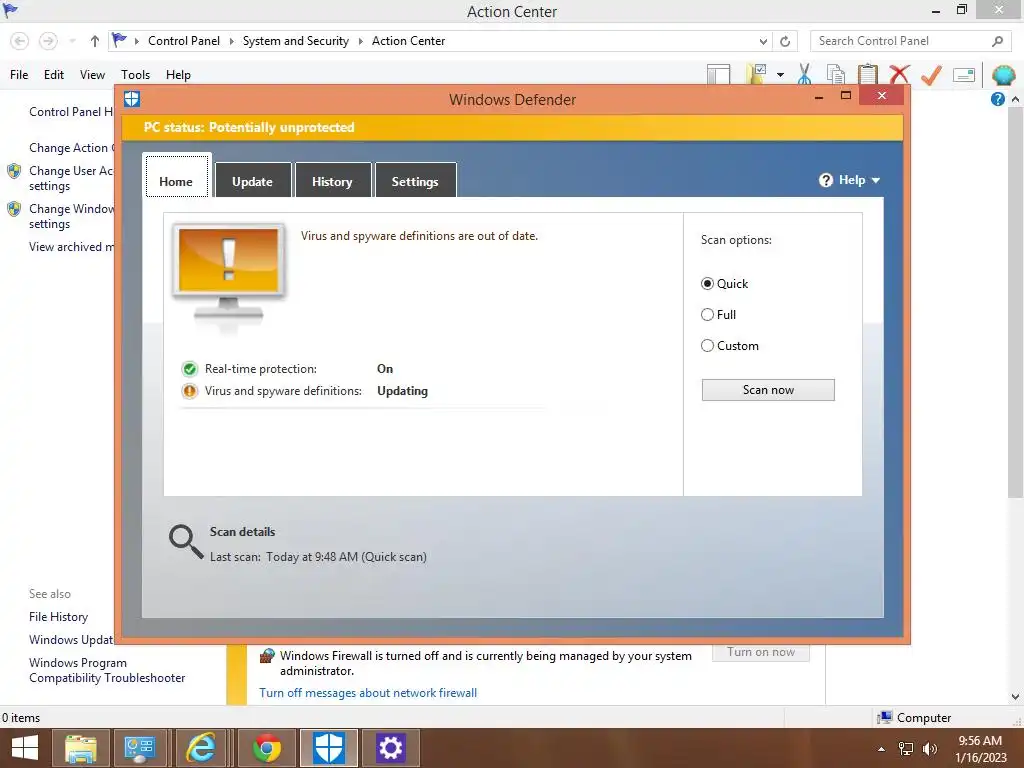
Task: Click Control Panel in the breadcrumb
Action: point(184,41)
